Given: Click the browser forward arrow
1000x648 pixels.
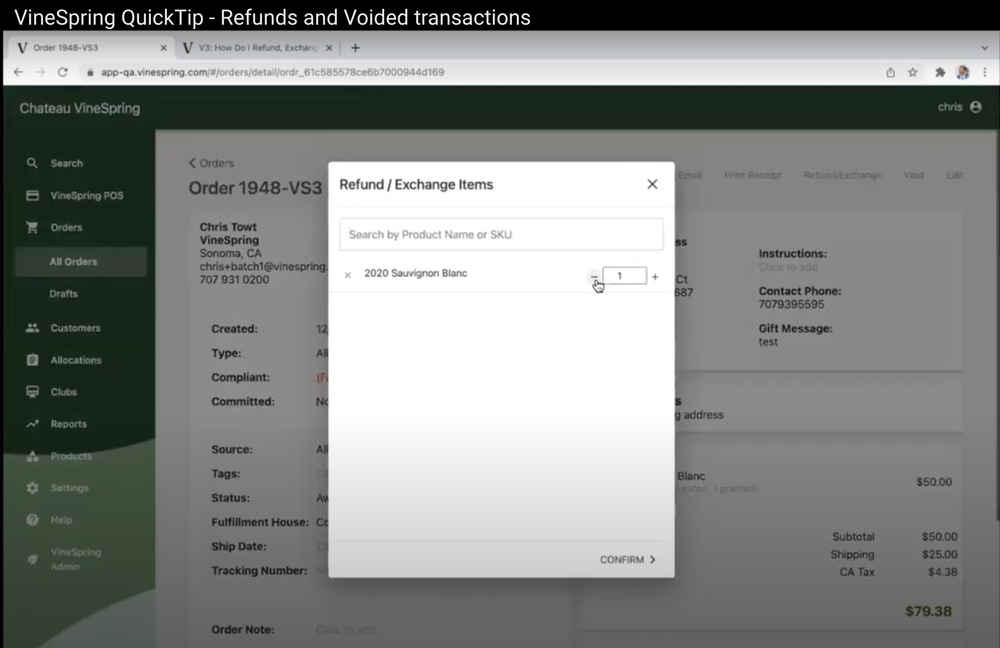Looking at the screenshot, I should click(x=40, y=72).
